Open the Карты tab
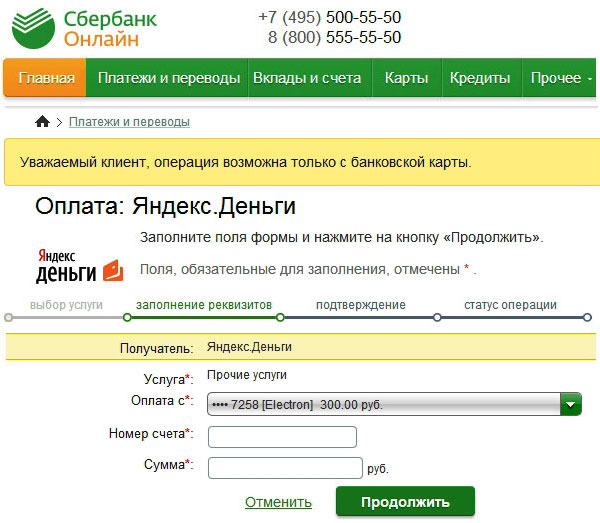Screen dimensions: 600x523 click(x=406, y=78)
